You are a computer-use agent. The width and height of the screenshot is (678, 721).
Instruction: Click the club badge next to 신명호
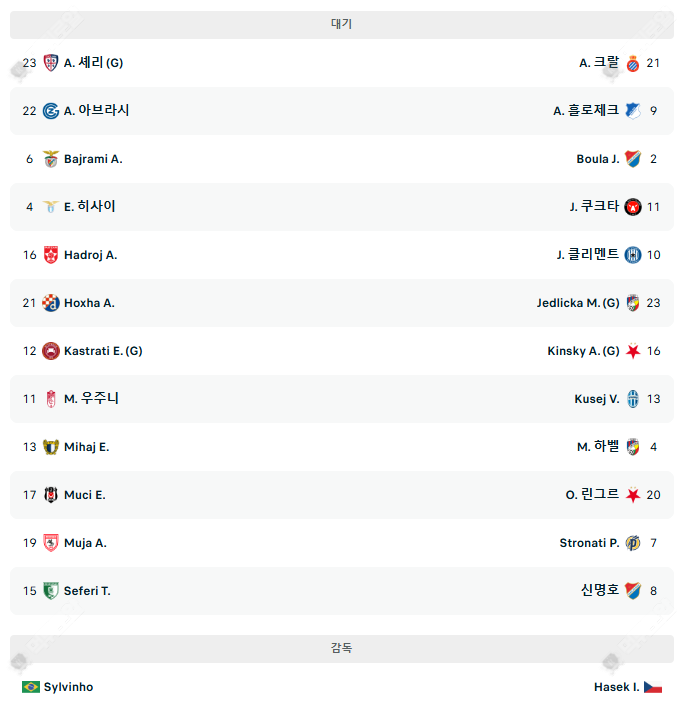pyautogui.click(x=633, y=591)
